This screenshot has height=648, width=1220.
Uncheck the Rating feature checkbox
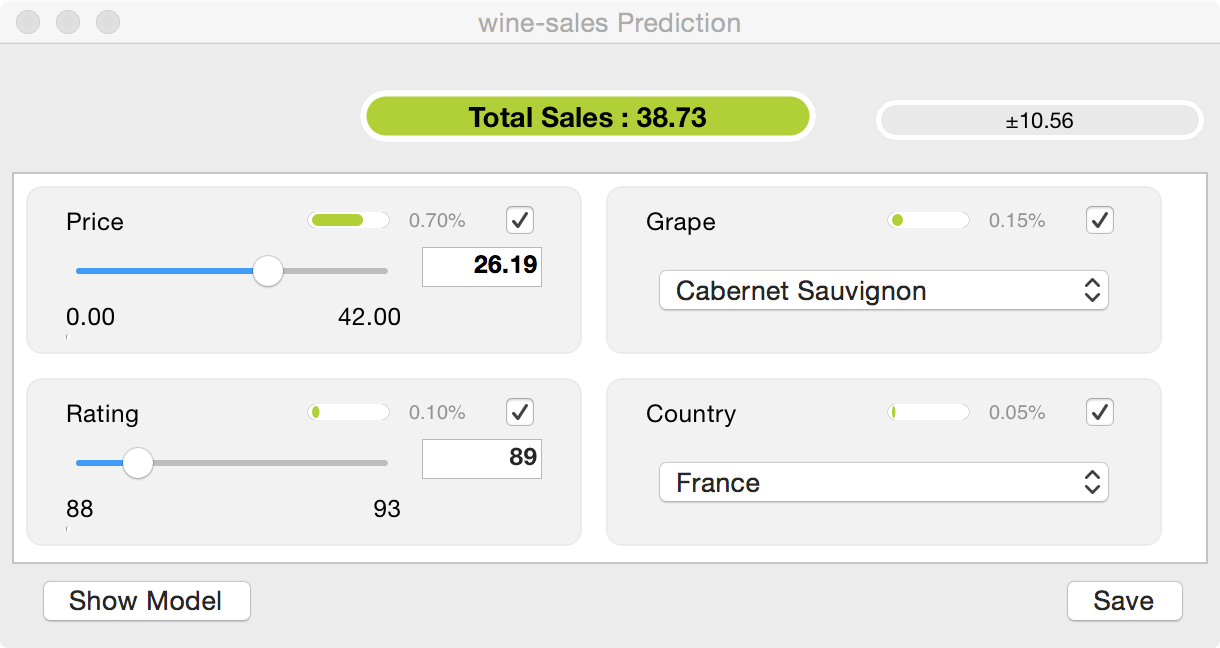coord(520,412)
